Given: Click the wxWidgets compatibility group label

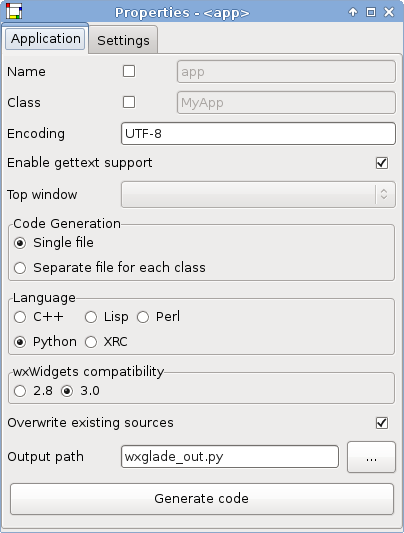Looking at the screenshot, I should click(x=88, y=372).
